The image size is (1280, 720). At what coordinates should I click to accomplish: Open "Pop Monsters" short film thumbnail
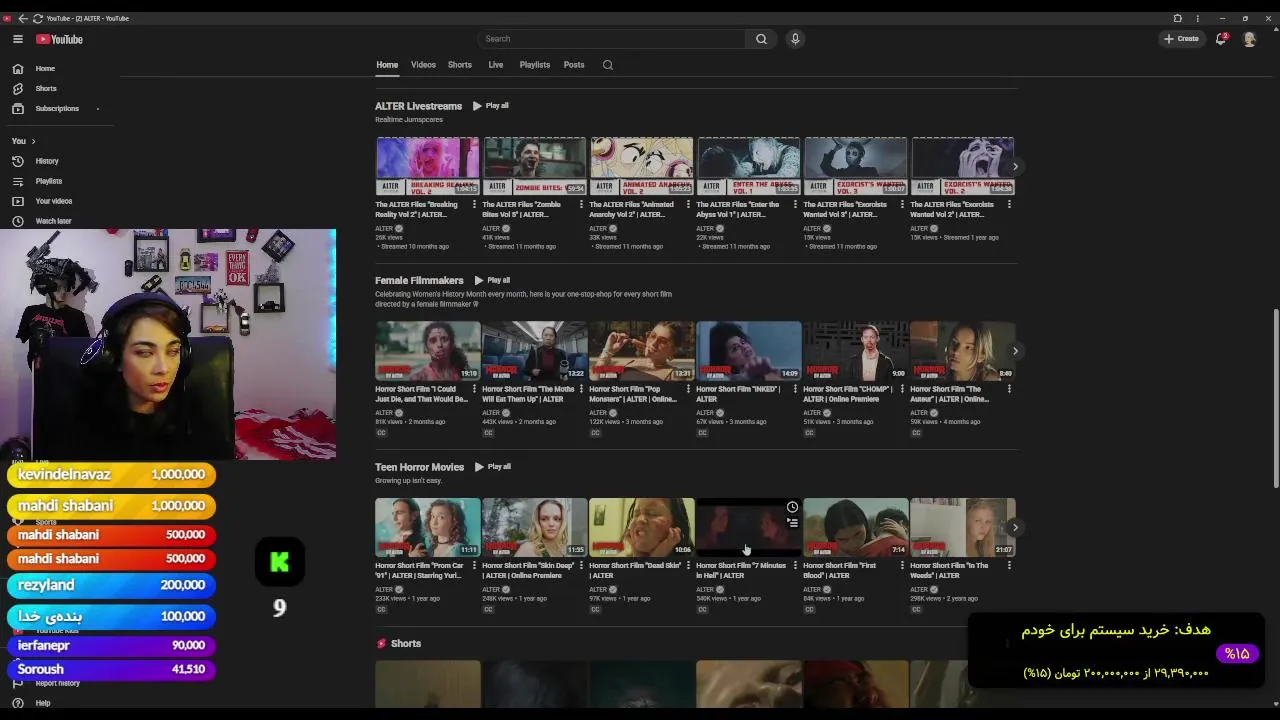point(642,351)
